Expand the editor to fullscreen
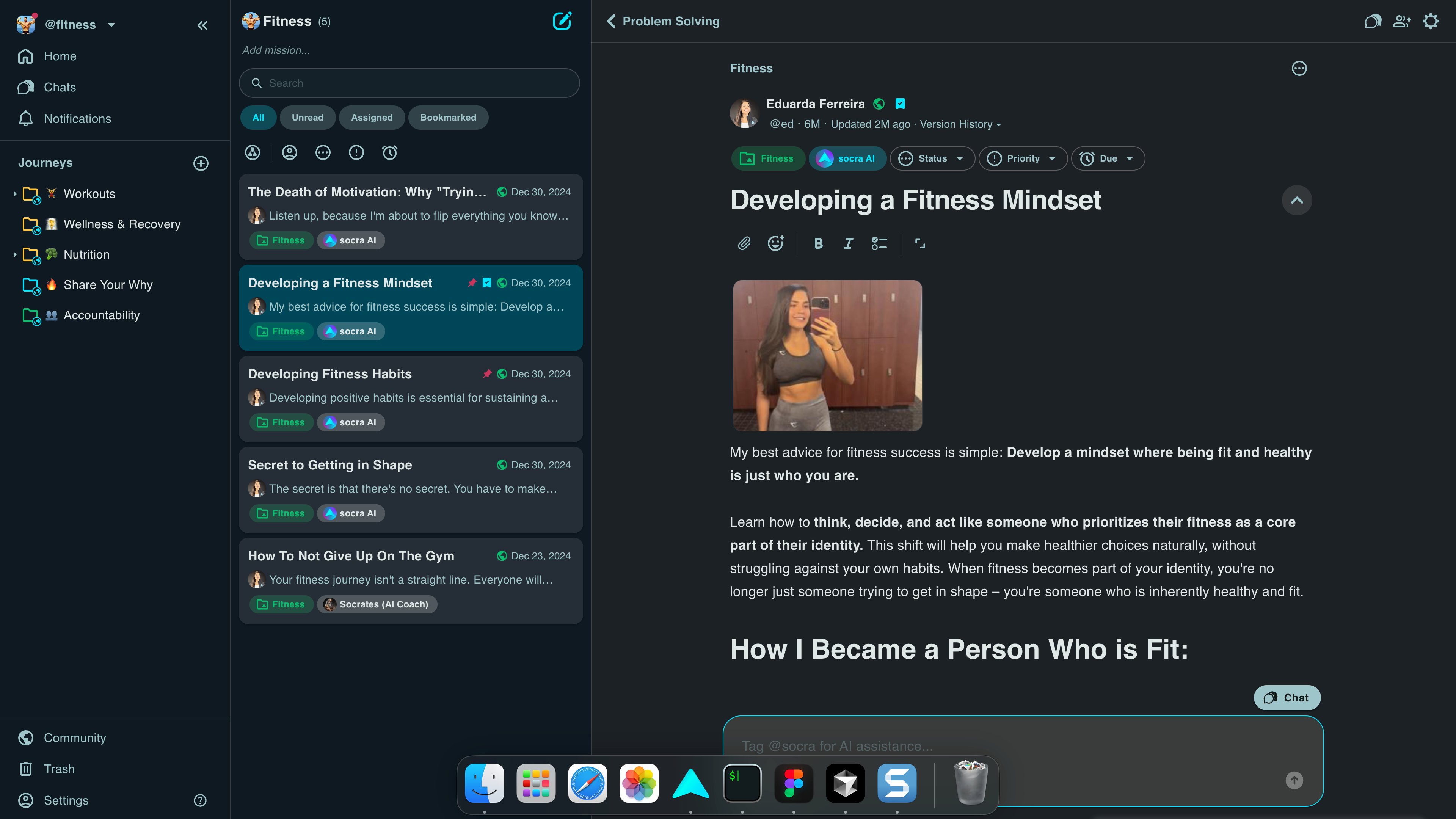 coord(919,243)
